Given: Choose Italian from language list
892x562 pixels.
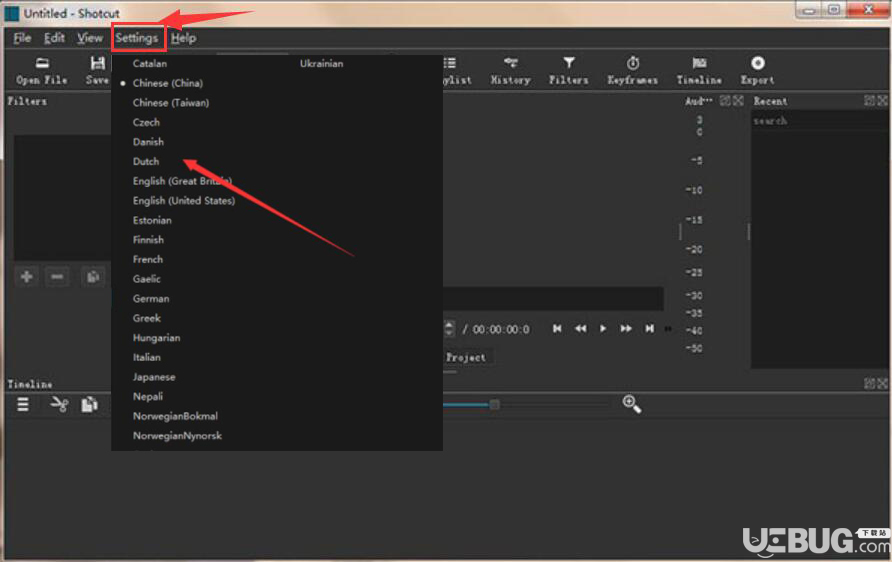Looking at the screenshot, I should pyautogui.click(x=146, y=358).
